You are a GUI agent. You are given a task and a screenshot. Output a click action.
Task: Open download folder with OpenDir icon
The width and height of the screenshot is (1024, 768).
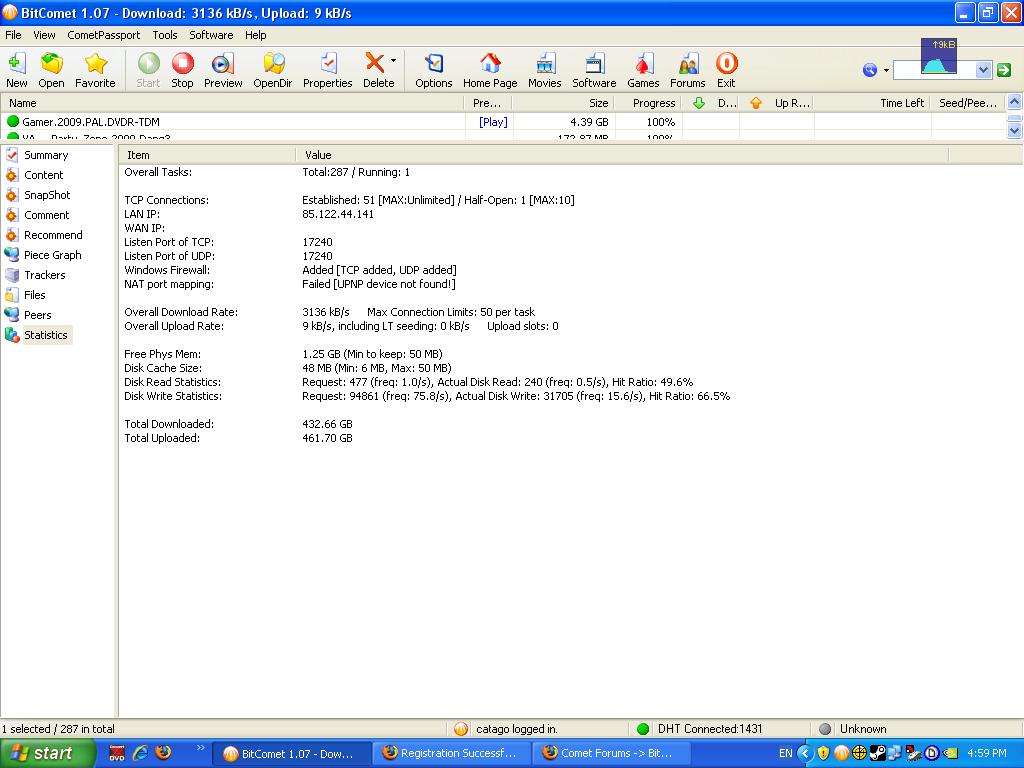click(x=273, y=63)
